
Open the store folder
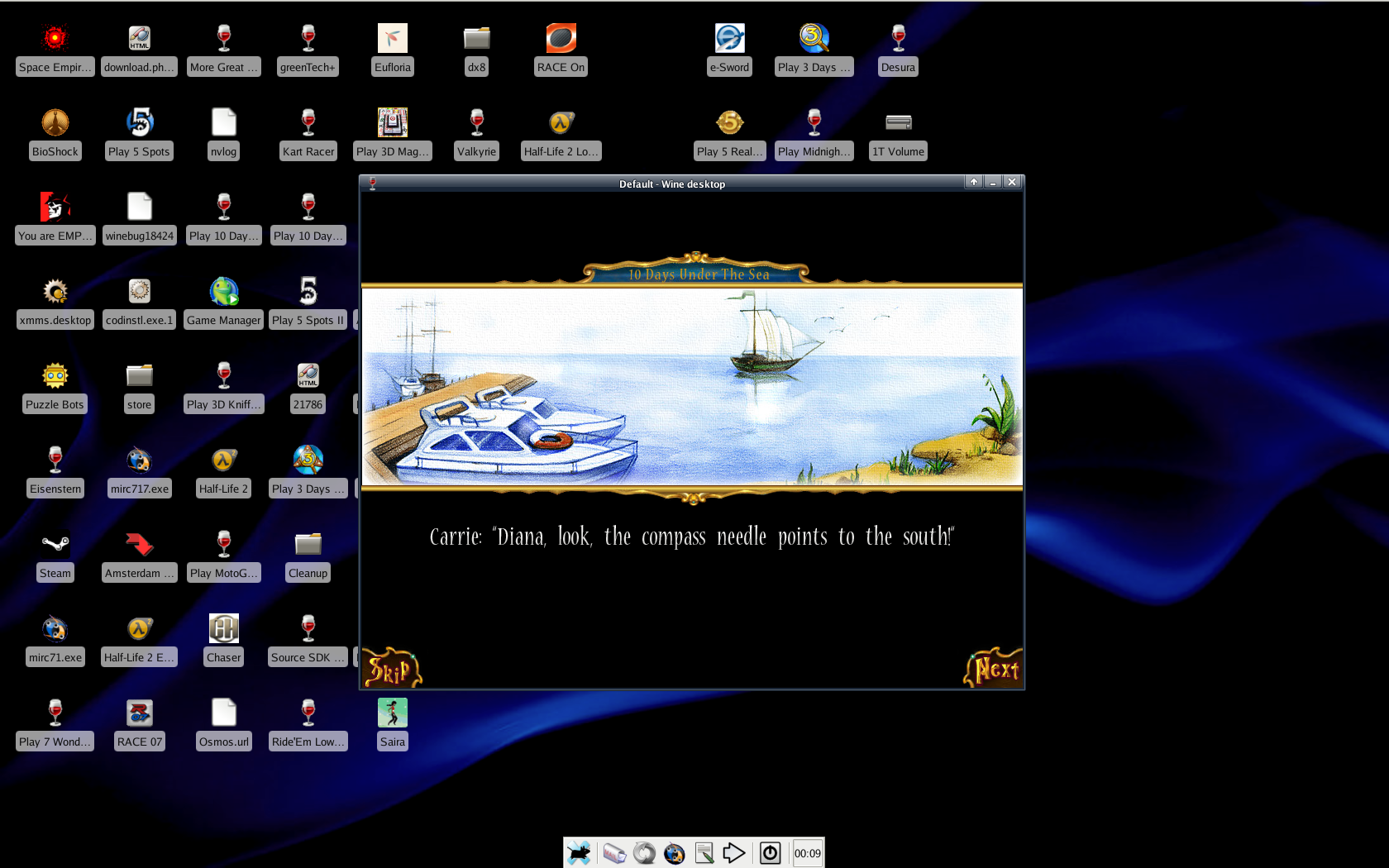click(139, 376)
